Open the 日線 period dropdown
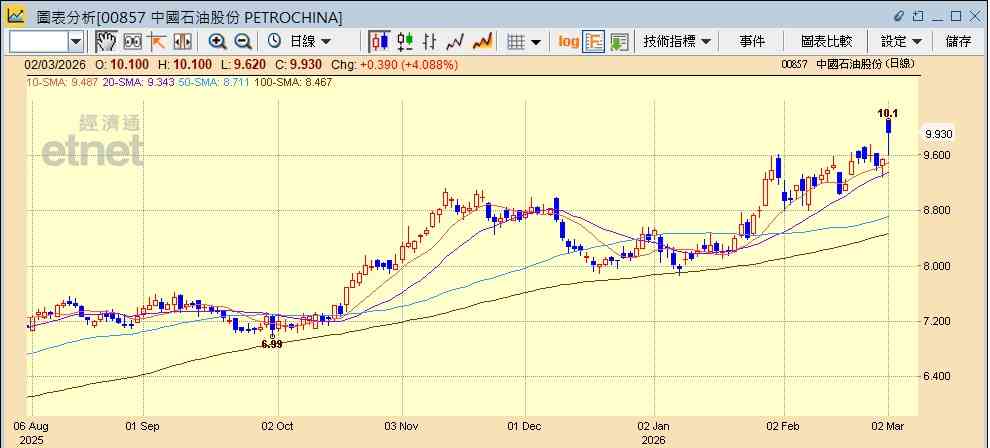This screenshot has width=990, height=448. coord(310,42)
